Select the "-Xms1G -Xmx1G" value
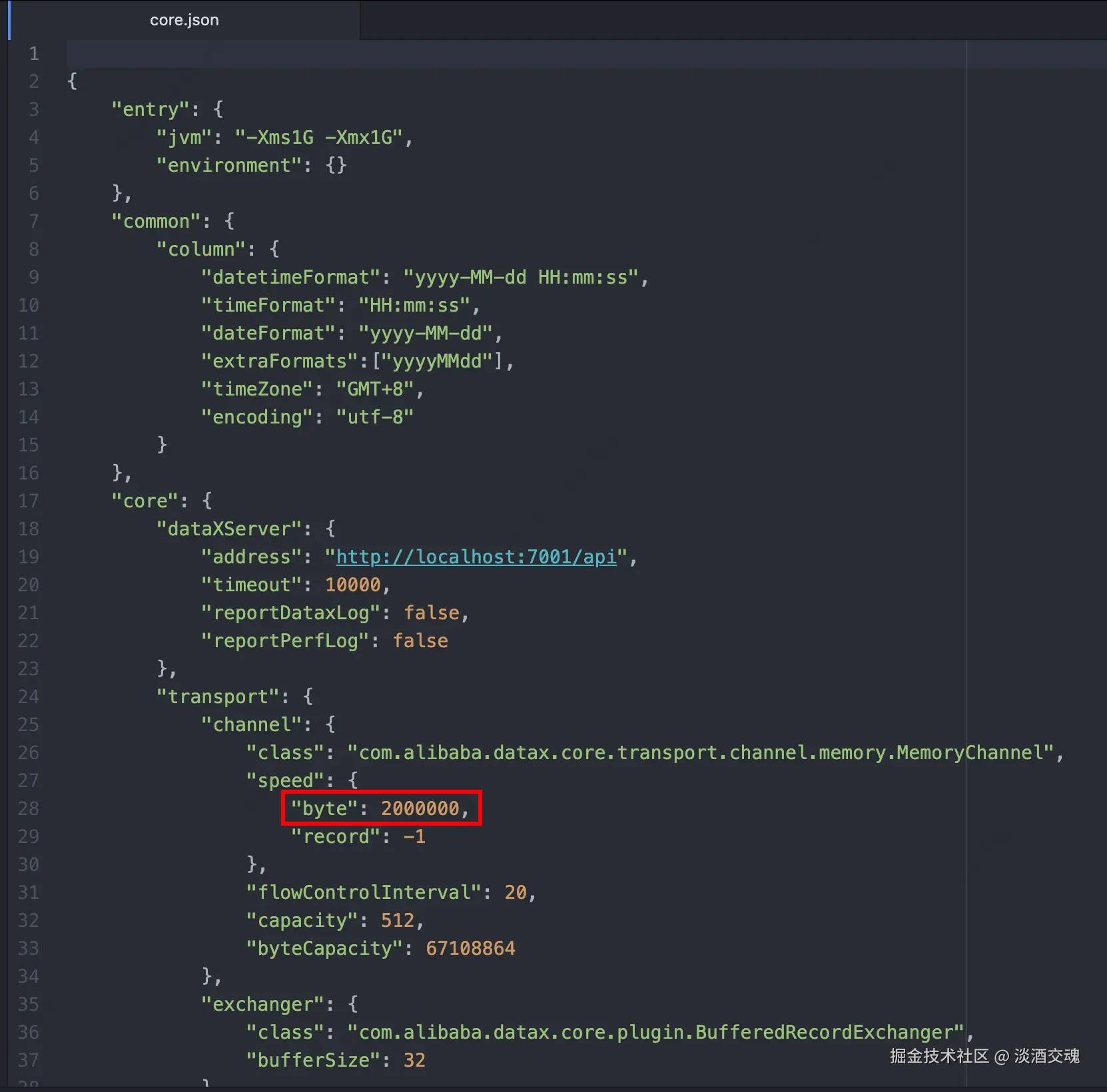 (319, 137)
